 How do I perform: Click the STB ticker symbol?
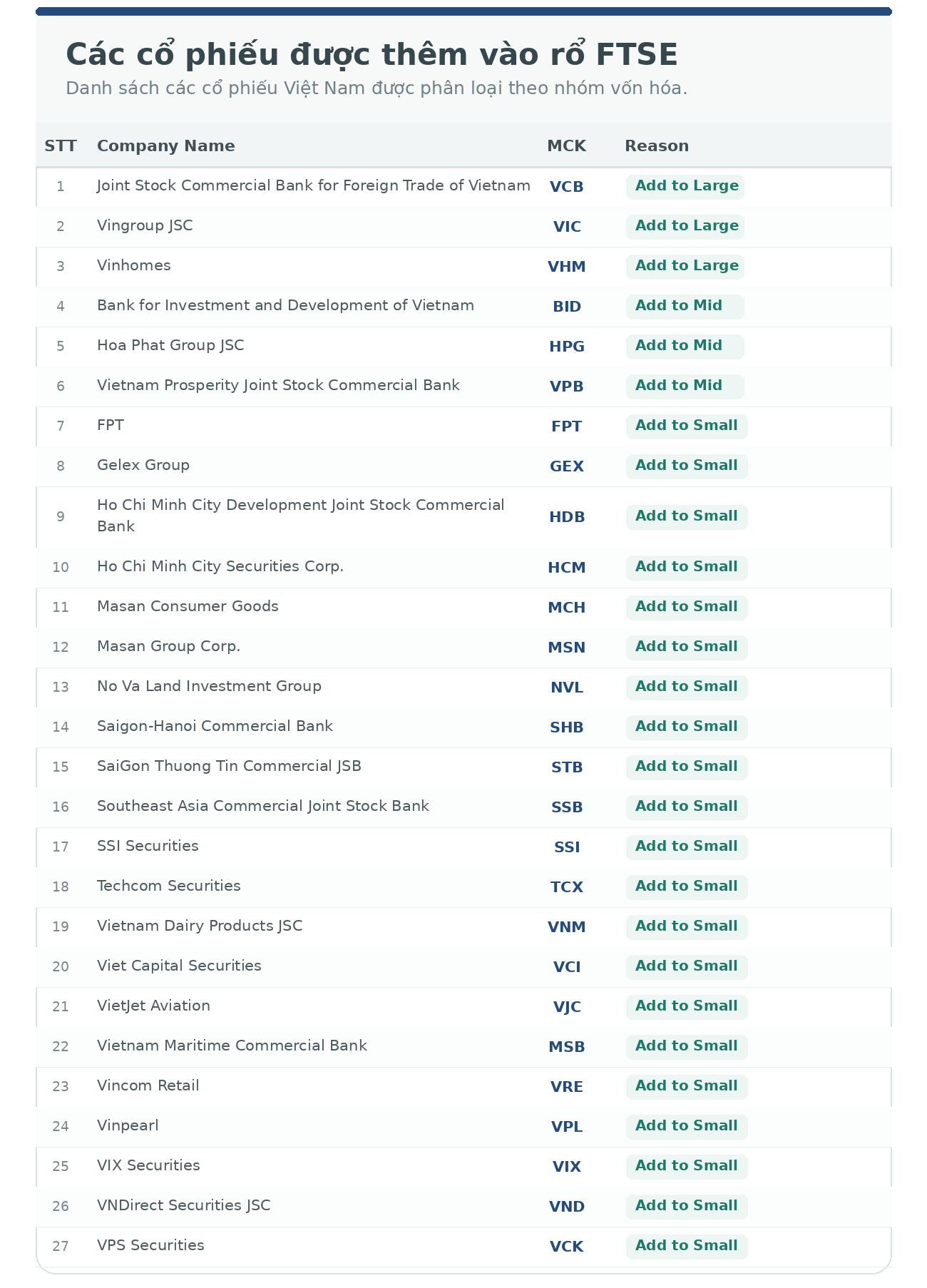[567, 767]
